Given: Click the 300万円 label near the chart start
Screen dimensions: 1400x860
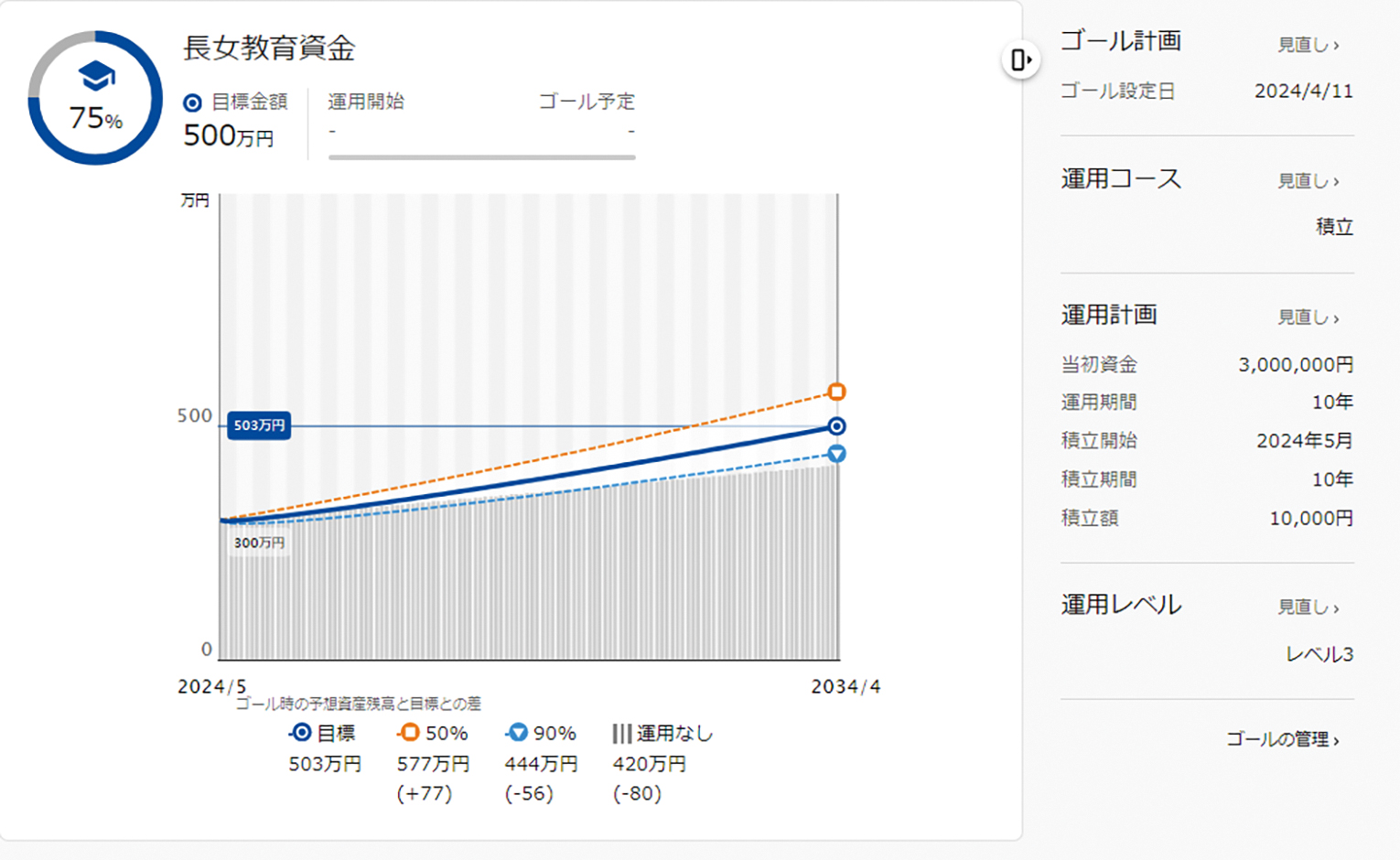Looking at the screenshot, I should click(x=261, y=543).
